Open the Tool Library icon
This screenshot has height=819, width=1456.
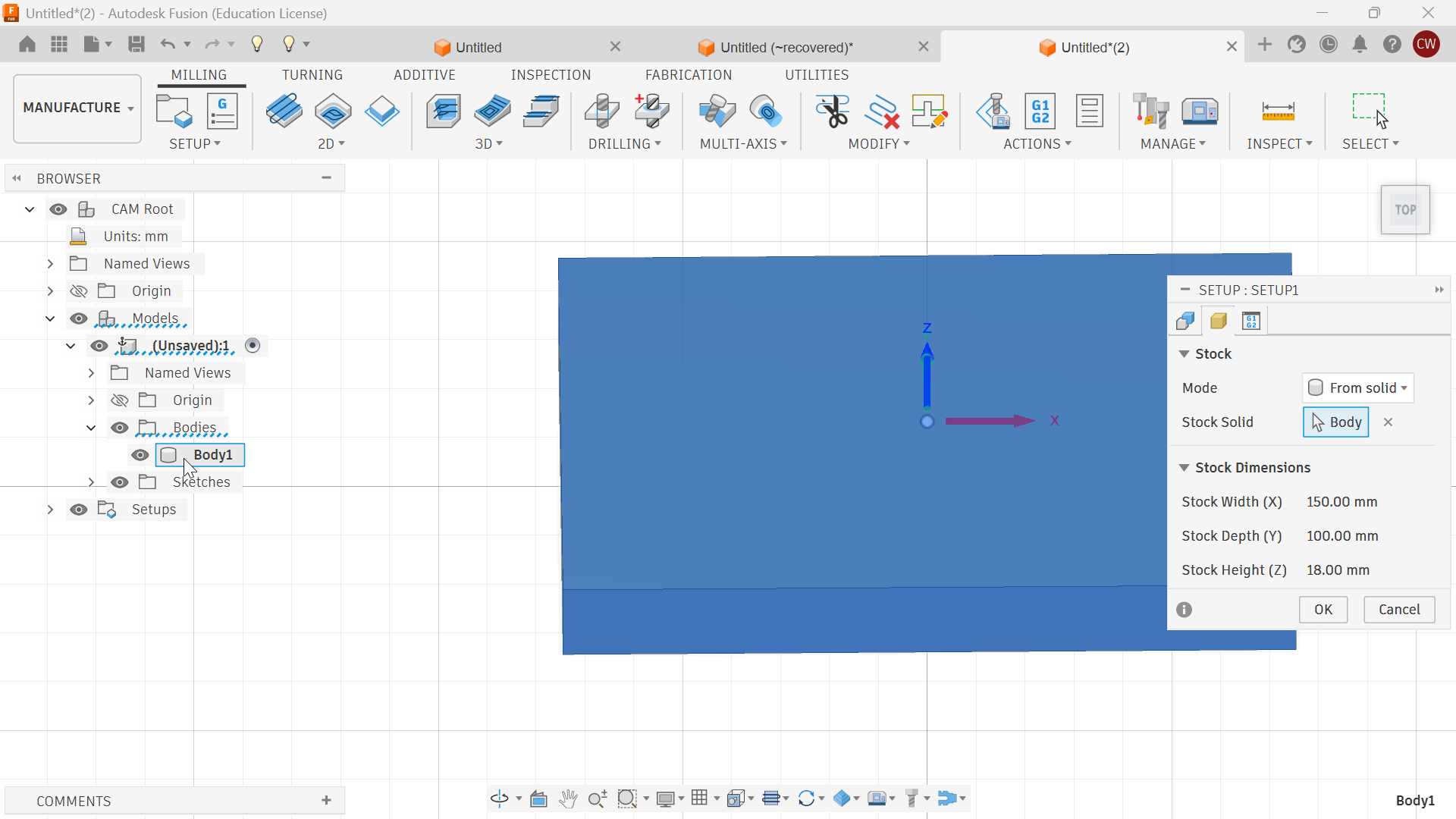point(1152,111)
